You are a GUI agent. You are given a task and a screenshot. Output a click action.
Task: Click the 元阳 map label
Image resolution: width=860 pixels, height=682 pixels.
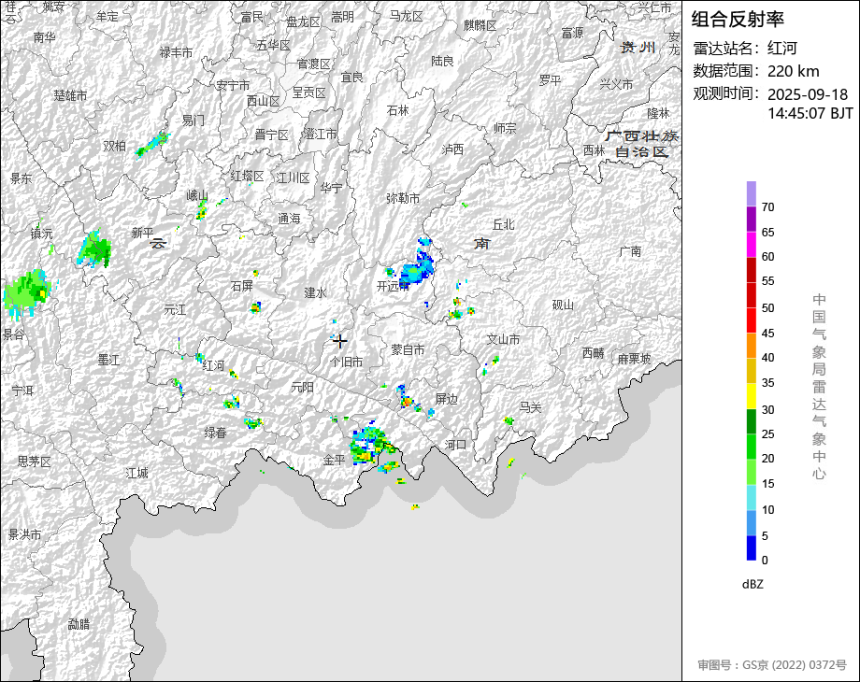click(x=302, y=387)
